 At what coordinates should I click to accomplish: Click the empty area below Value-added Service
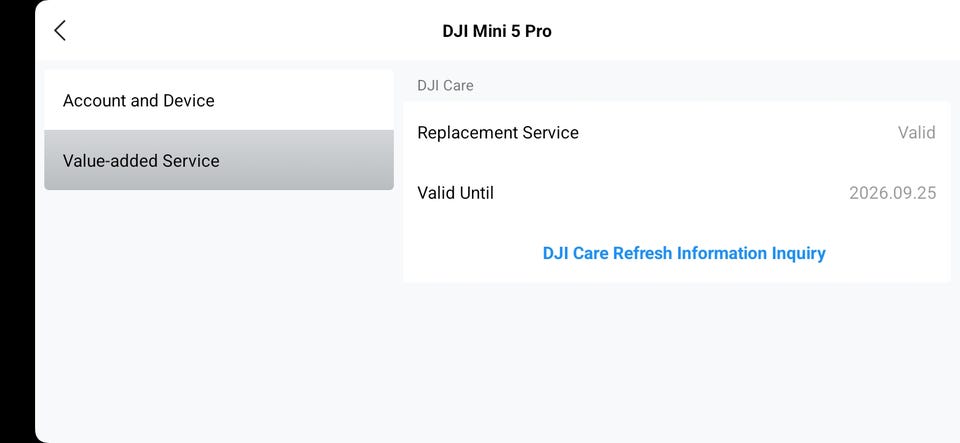[x=218, y=310]
